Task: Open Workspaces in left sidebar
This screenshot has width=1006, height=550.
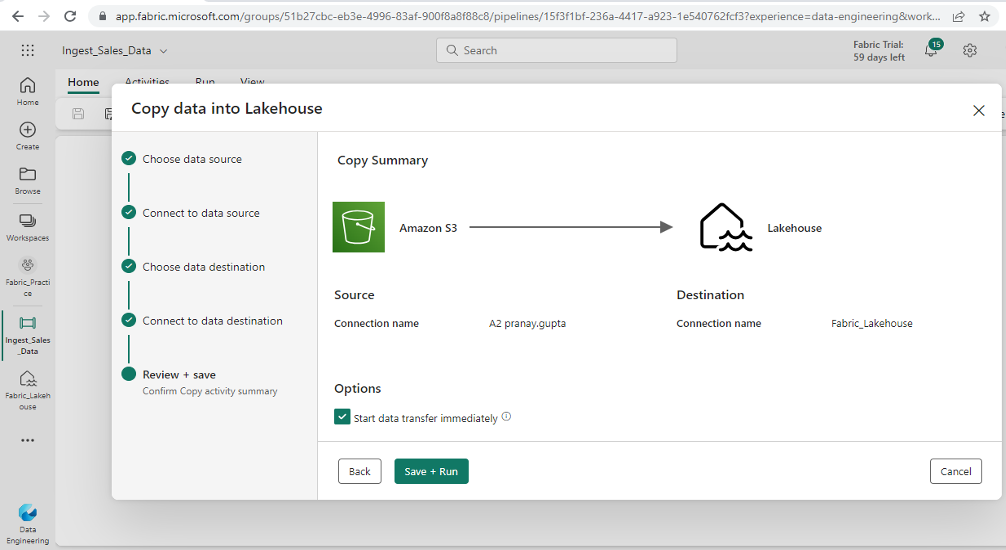Action: [28, 227]
